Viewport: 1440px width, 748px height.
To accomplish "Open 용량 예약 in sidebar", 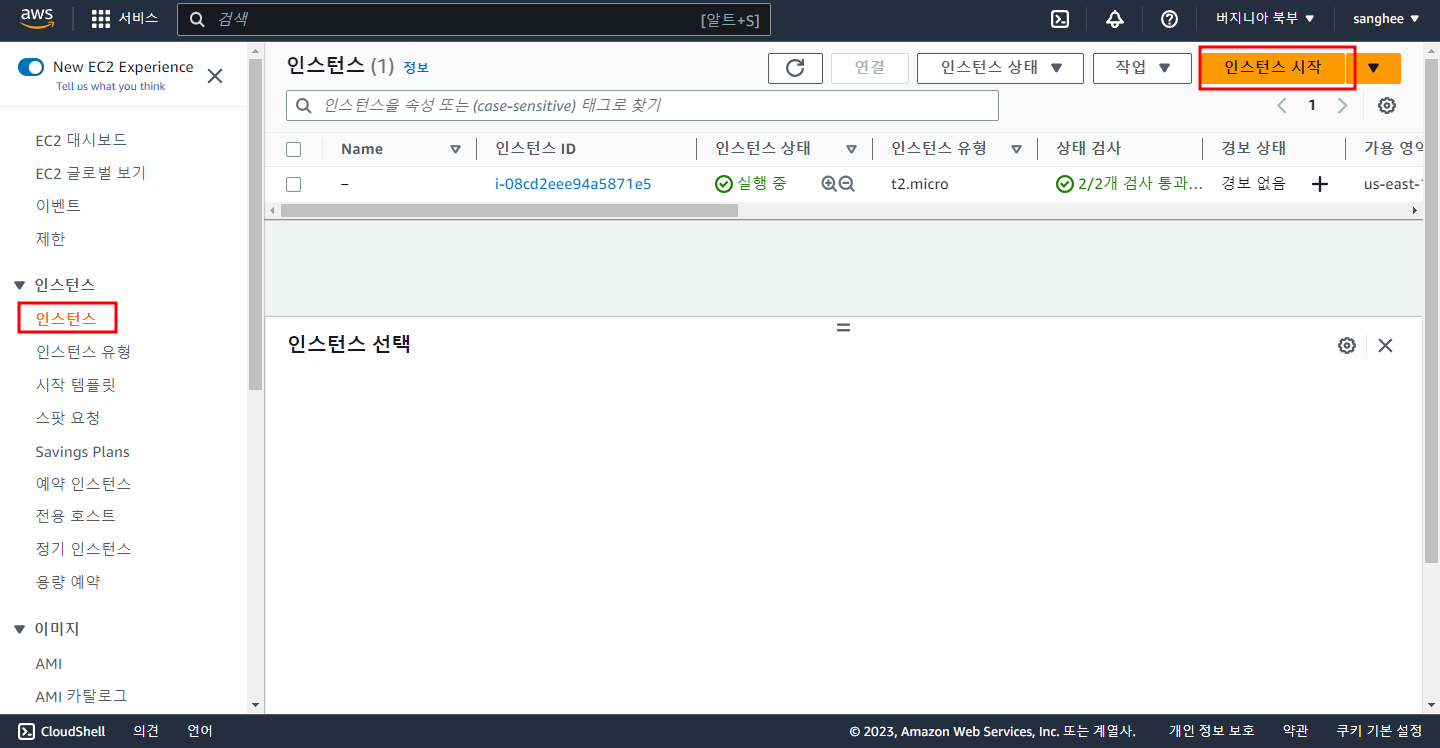I will [x=68, y=582].
